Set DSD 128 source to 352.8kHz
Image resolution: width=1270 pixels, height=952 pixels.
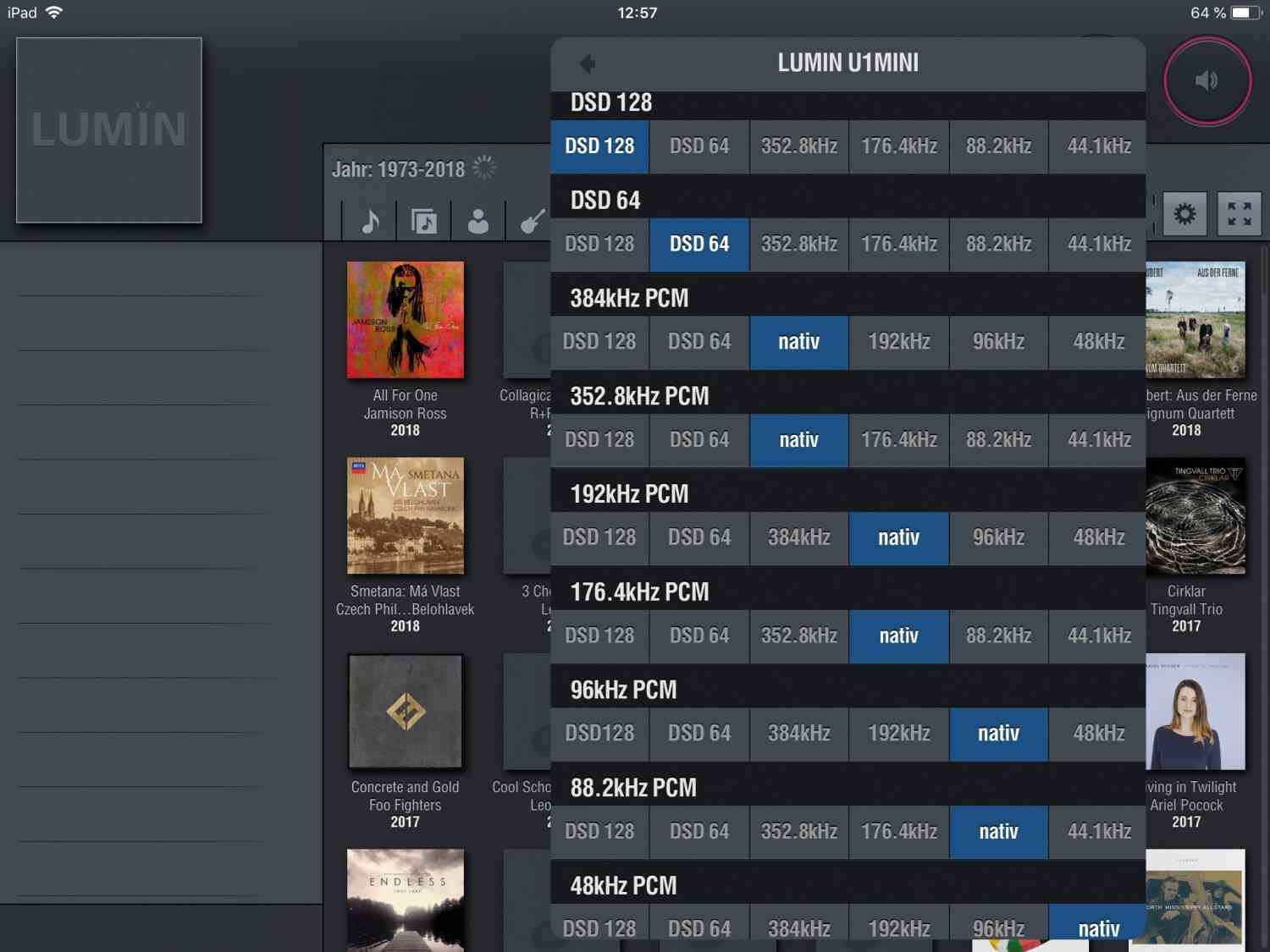[798, 146]
